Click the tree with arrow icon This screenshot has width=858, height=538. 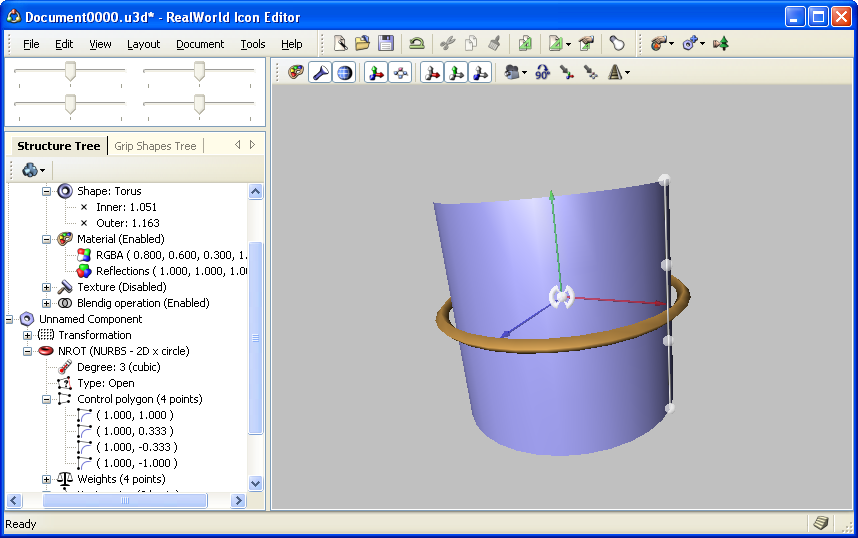(721, 43)
